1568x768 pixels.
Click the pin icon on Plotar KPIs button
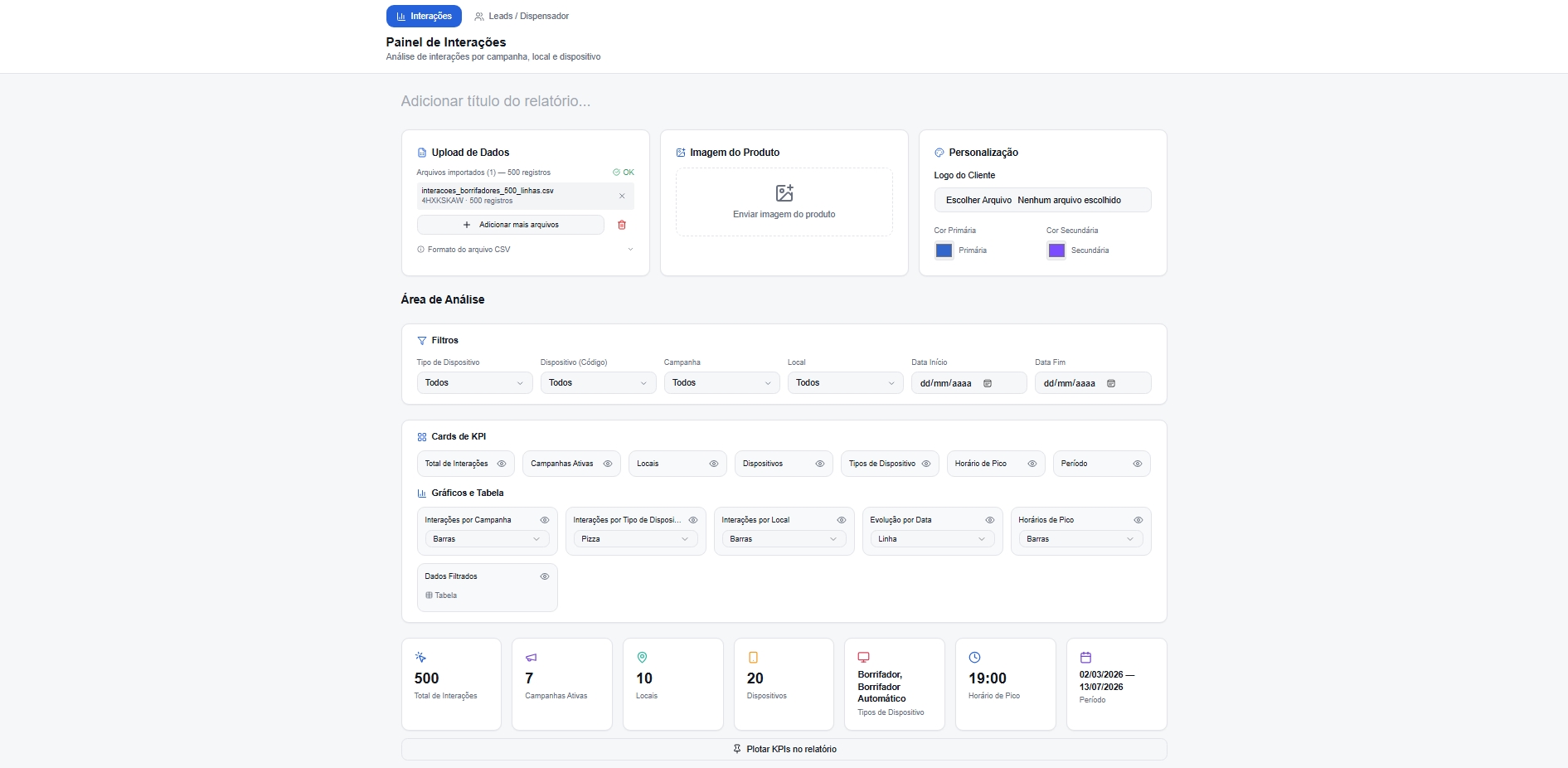click(x=737, y=749)
